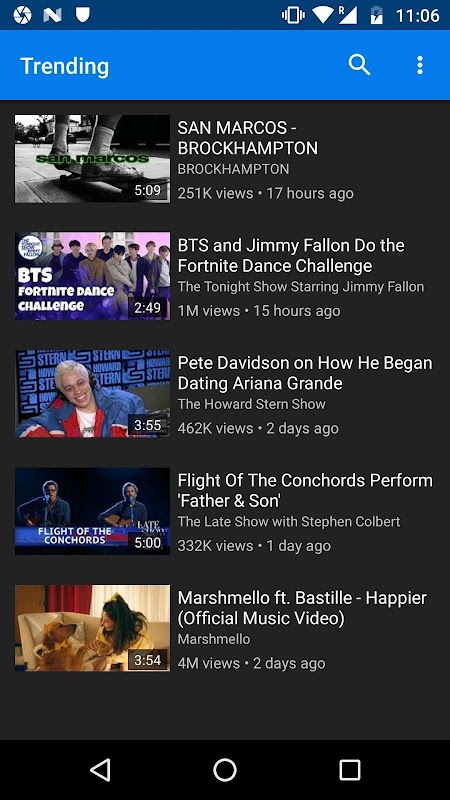Open the three-dot overflow menu

click(419, 65)
